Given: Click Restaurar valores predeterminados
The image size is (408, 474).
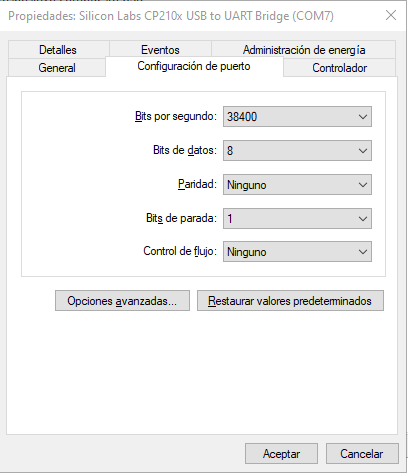Looking at the screenshot, I should point(290,301).
